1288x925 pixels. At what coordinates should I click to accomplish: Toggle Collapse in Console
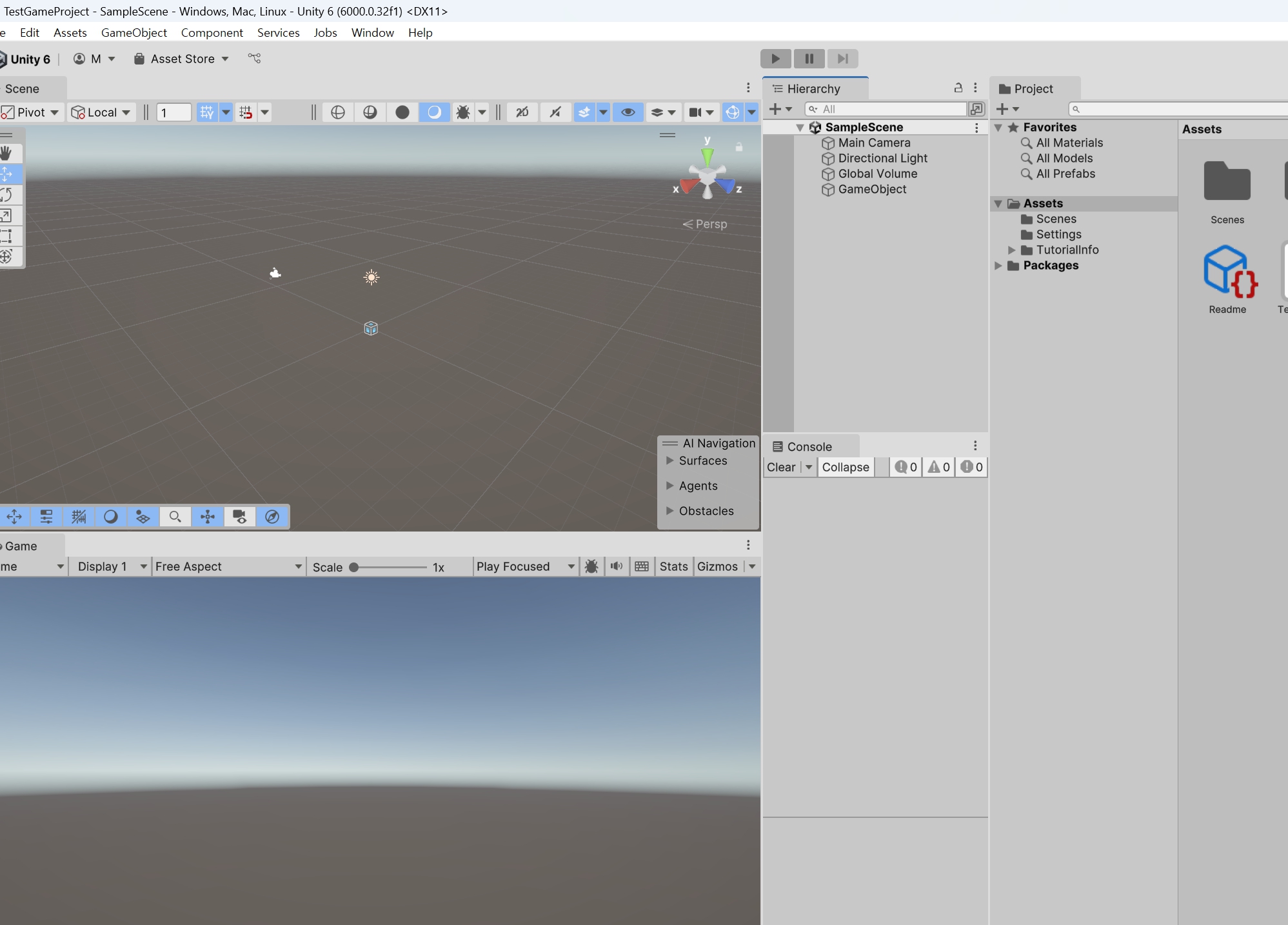pos(846,467)
